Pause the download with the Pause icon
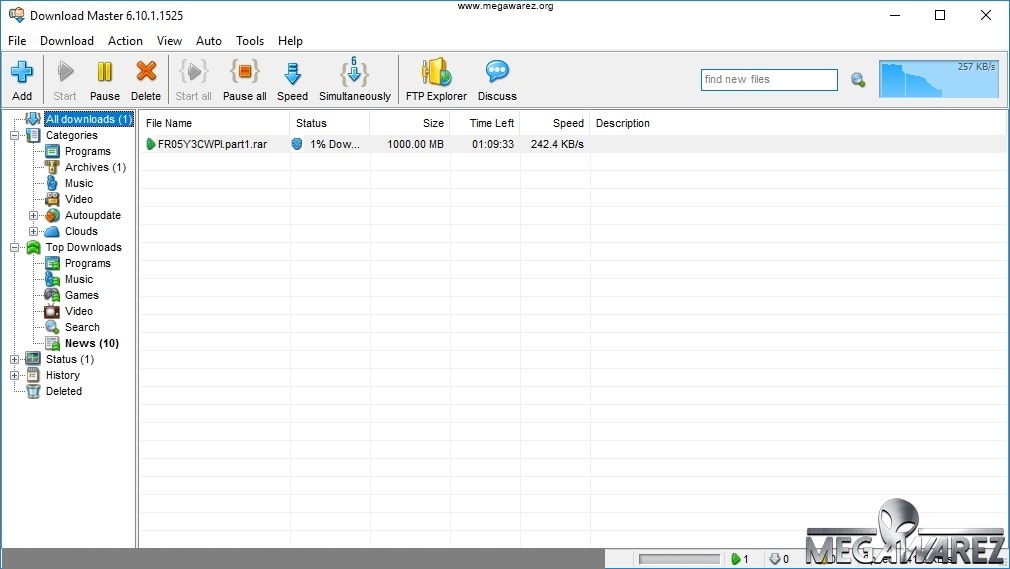The height and width of the screenshot is (569, 1010). [104, 72]
